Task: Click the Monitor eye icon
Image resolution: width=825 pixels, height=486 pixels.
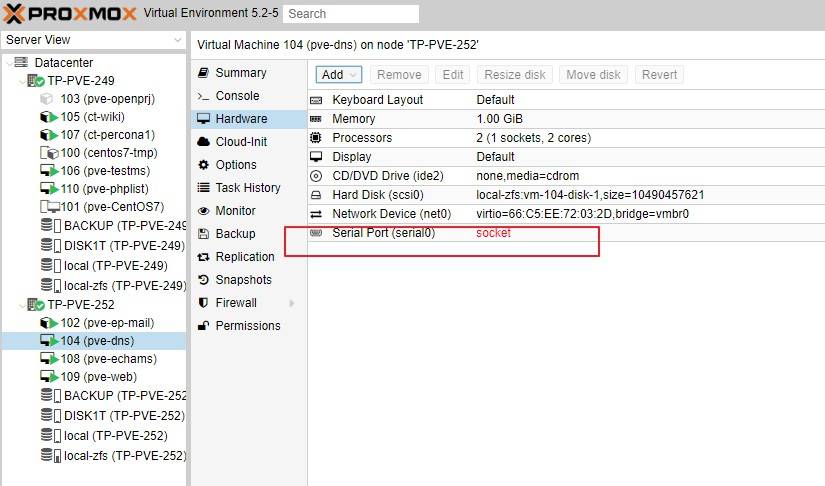Action: pyautogui.click(x=204, y=211)
